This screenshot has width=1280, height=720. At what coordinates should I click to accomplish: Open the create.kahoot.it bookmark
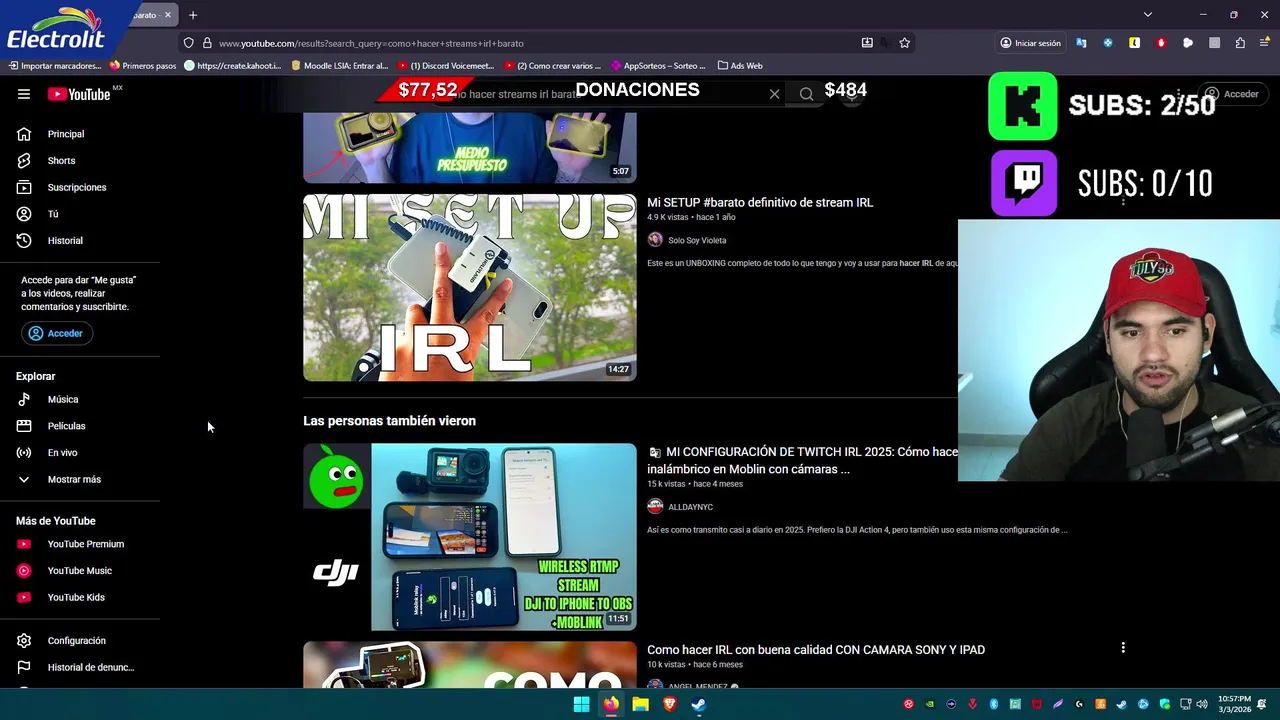pyautogui.click(x=233, y=66)
